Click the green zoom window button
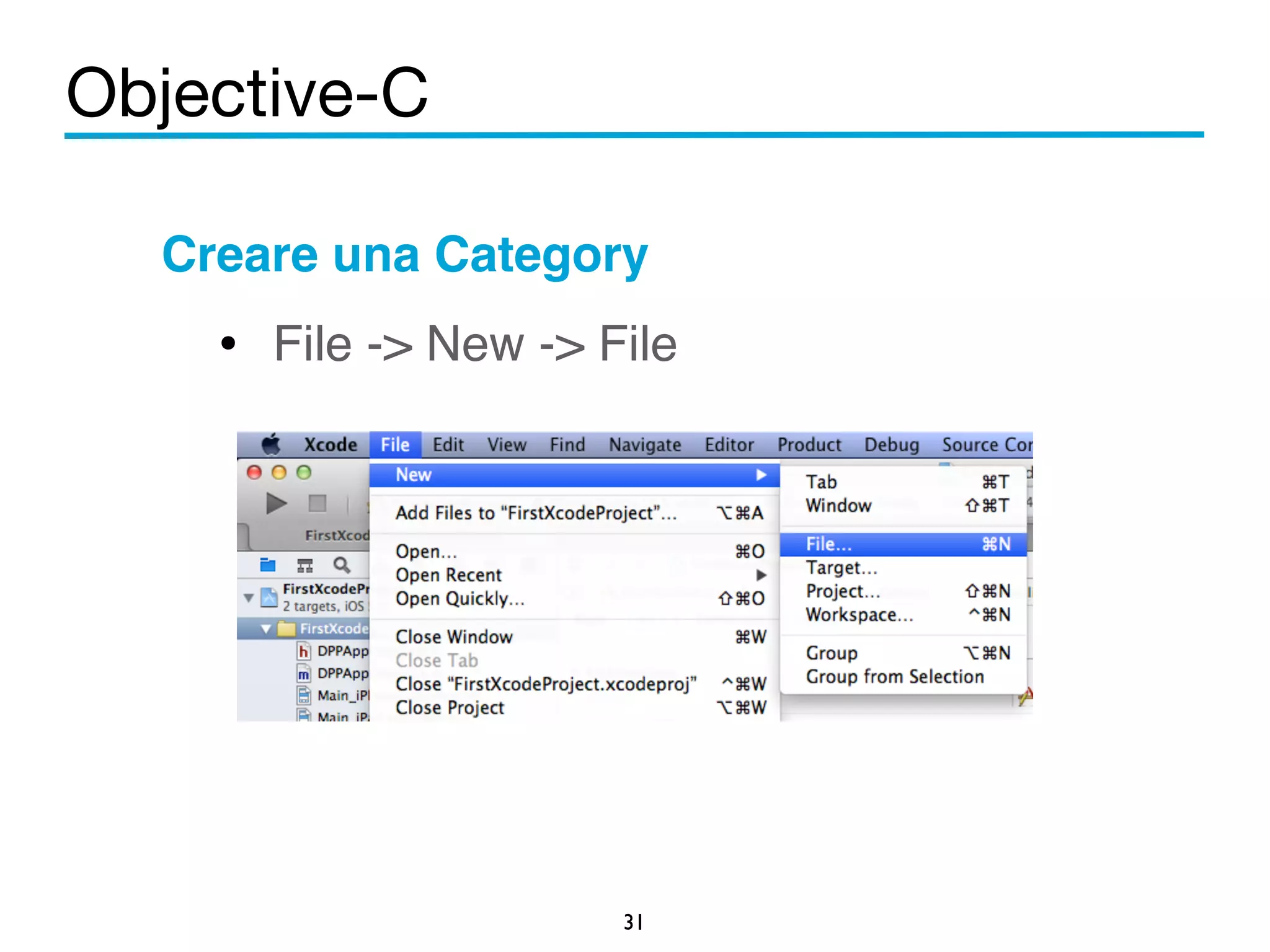 coord(304,472)
